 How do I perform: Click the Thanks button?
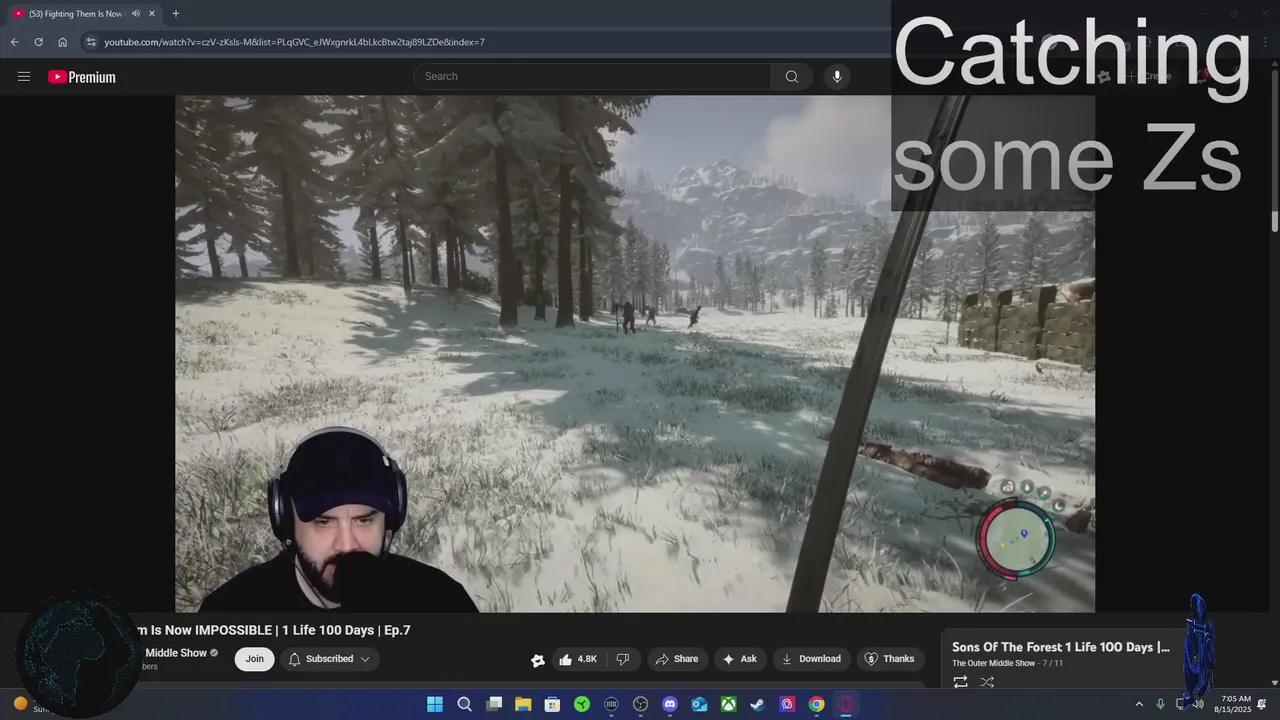889,659
